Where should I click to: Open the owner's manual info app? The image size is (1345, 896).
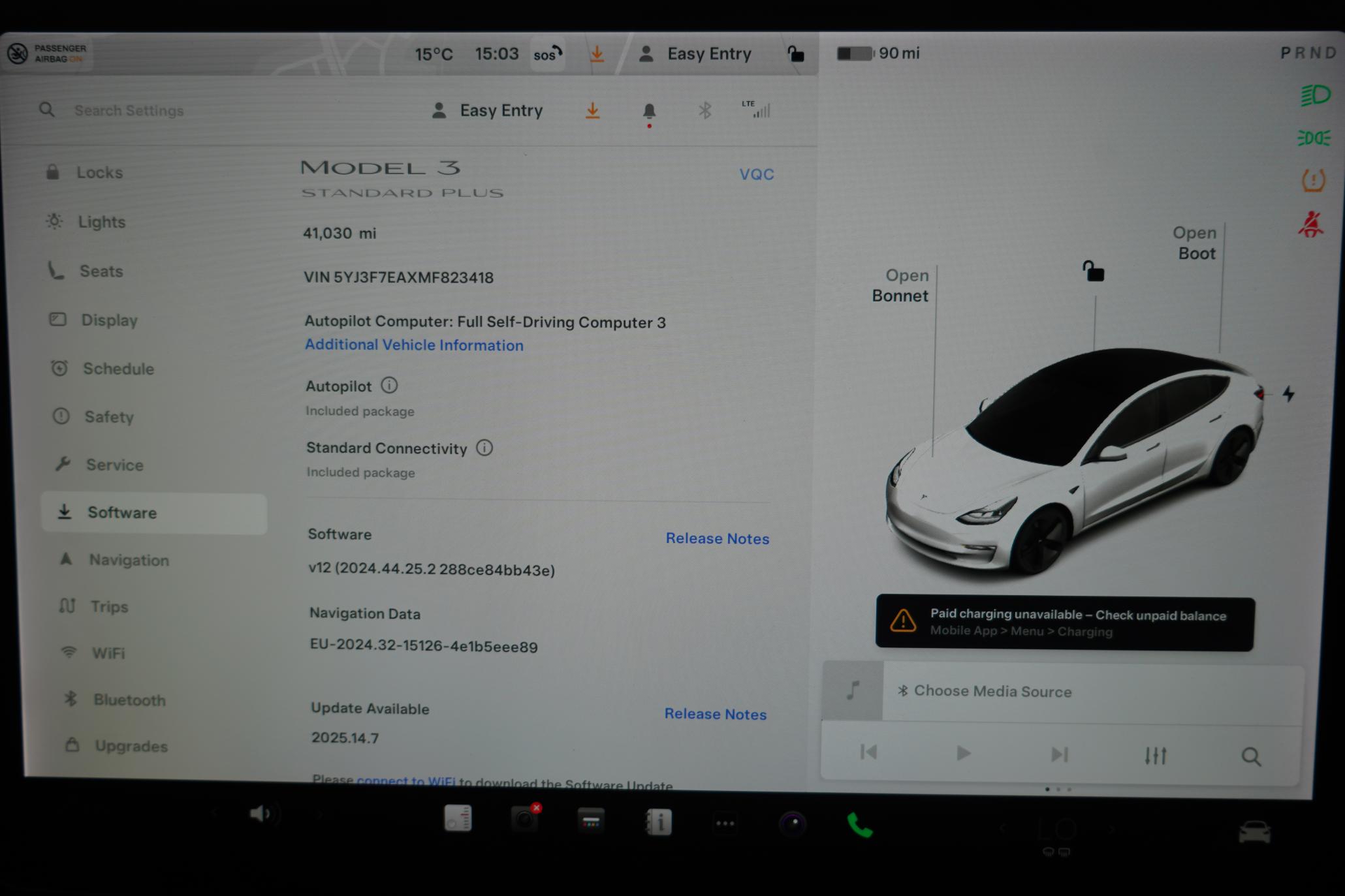point(658,822)
